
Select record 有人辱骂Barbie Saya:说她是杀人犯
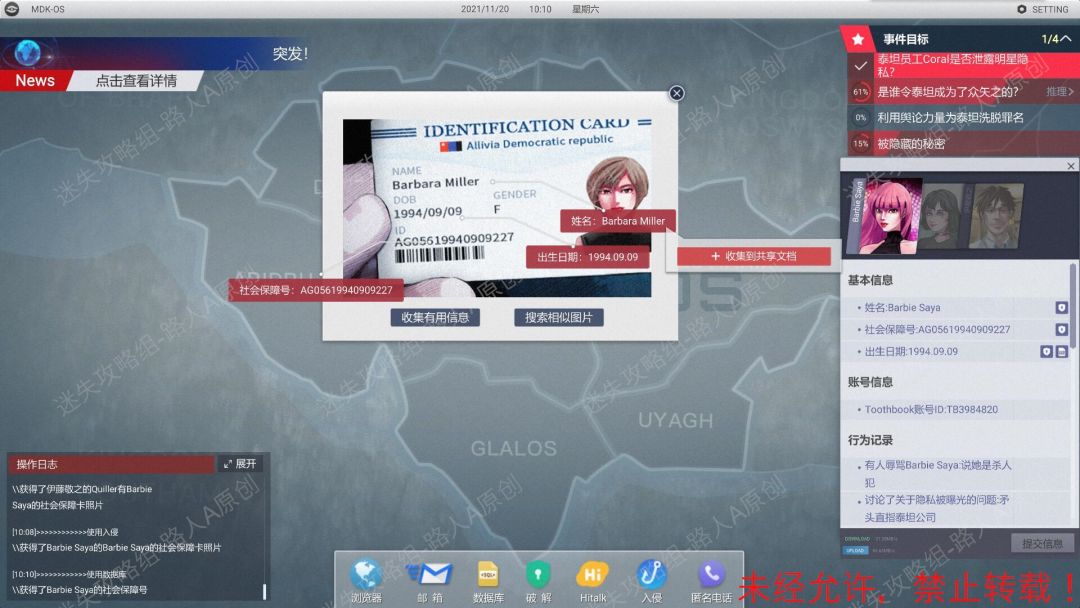(937, 474)
